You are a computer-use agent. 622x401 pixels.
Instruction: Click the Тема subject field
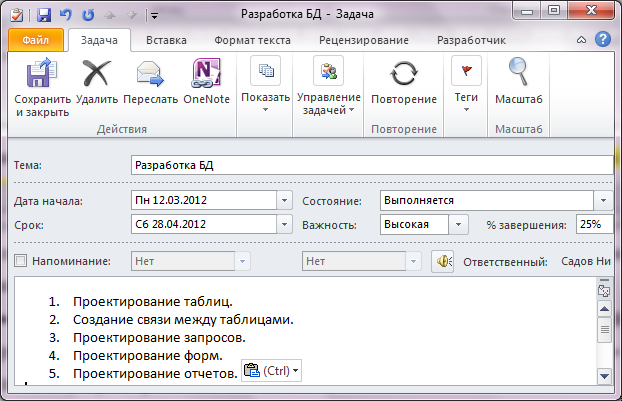point(372,165)
